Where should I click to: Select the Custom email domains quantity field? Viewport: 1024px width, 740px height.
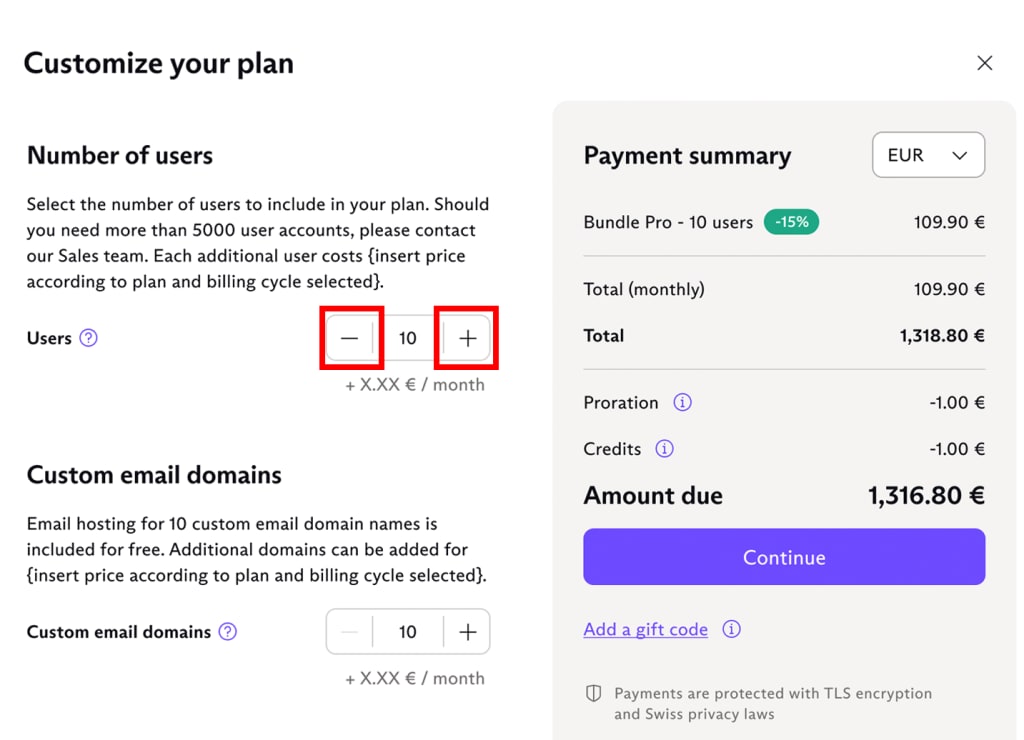408,632
